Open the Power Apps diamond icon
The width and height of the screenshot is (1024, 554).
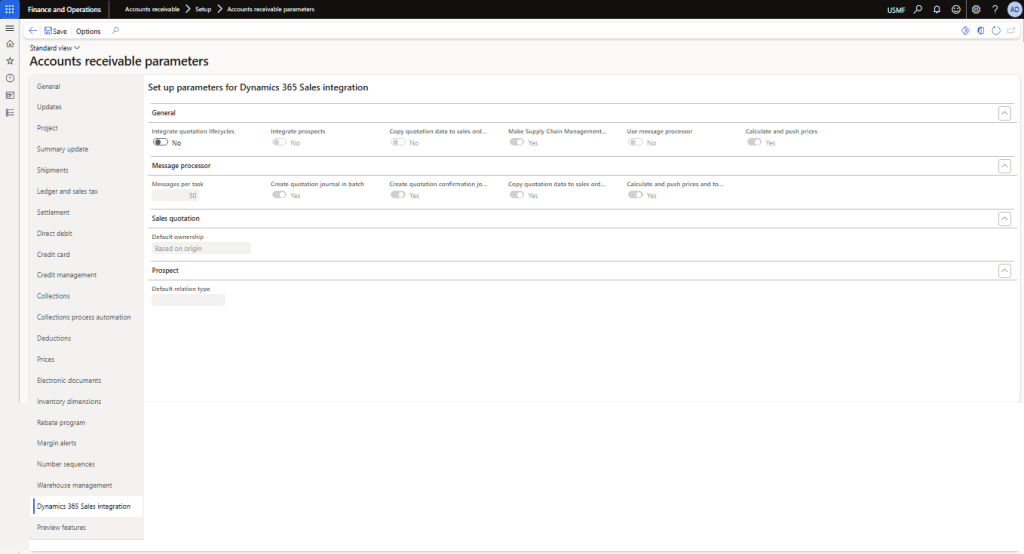point(965,31)
